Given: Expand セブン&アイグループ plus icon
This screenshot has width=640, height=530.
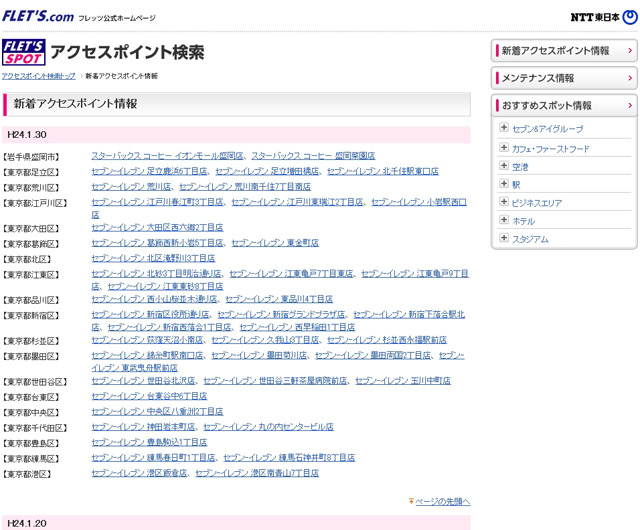Looking at the screenshot, I should click(x=504, y=127).
